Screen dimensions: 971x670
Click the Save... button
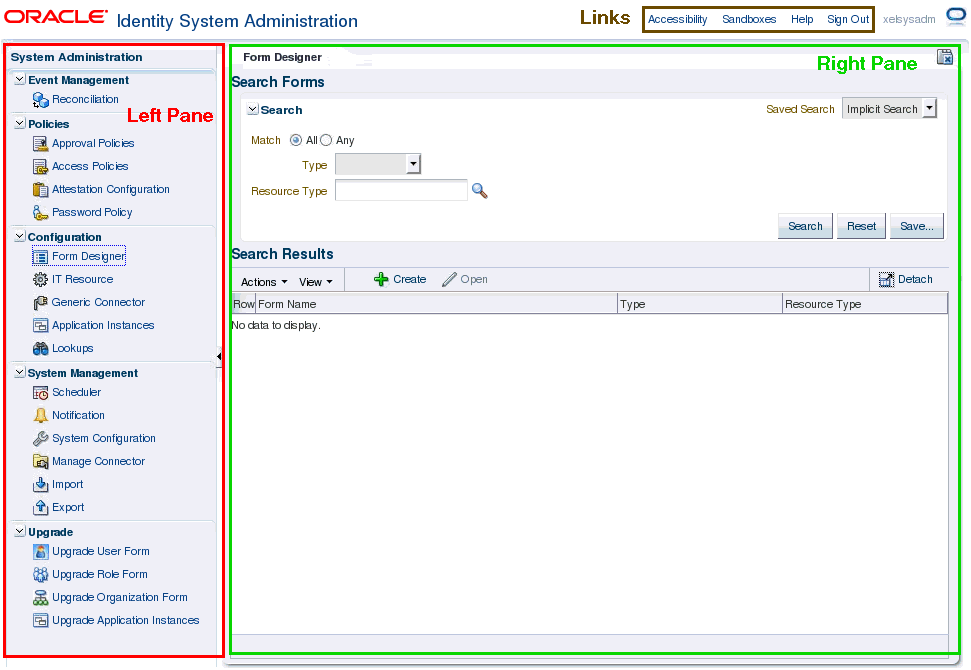click(917, 226)
